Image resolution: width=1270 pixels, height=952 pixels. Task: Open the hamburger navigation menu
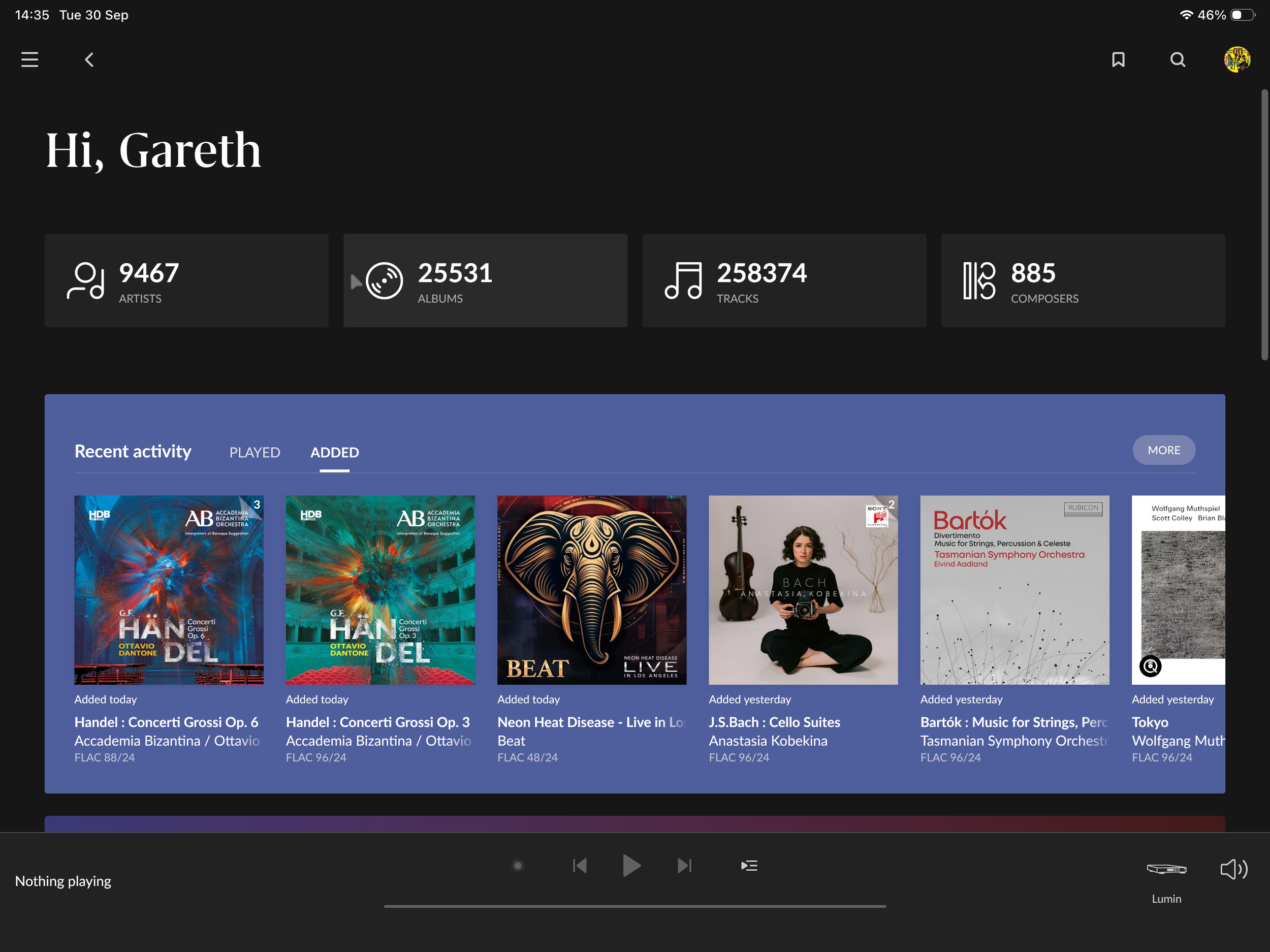tap(29, 60)
